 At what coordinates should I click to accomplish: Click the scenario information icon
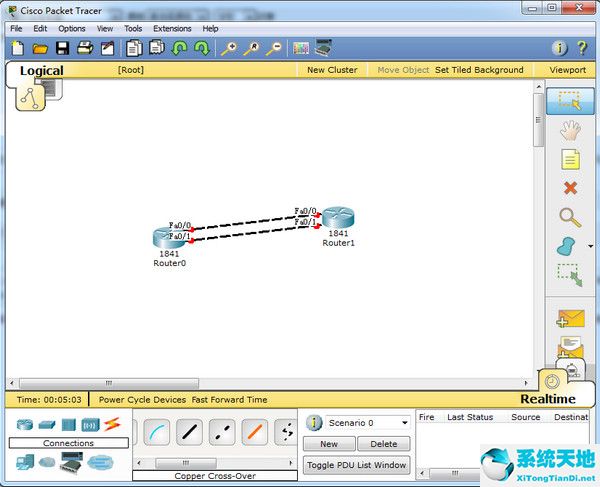[314, 423]
